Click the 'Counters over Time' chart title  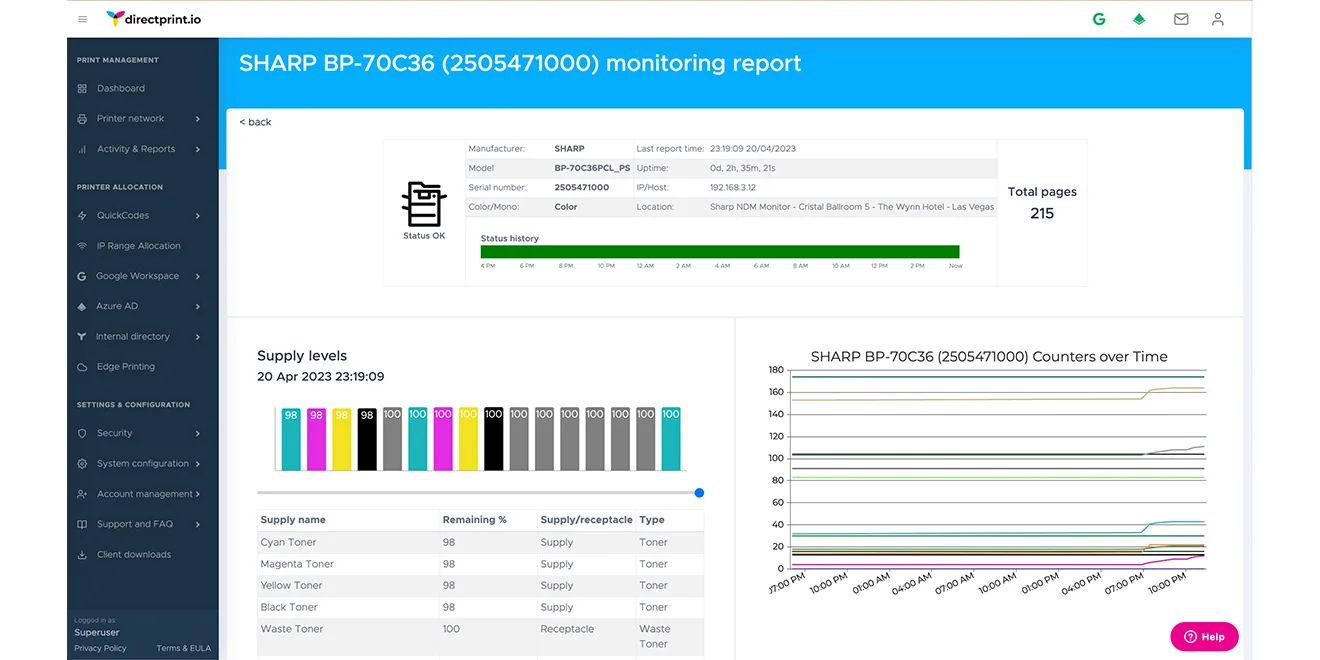pos(989,356)
